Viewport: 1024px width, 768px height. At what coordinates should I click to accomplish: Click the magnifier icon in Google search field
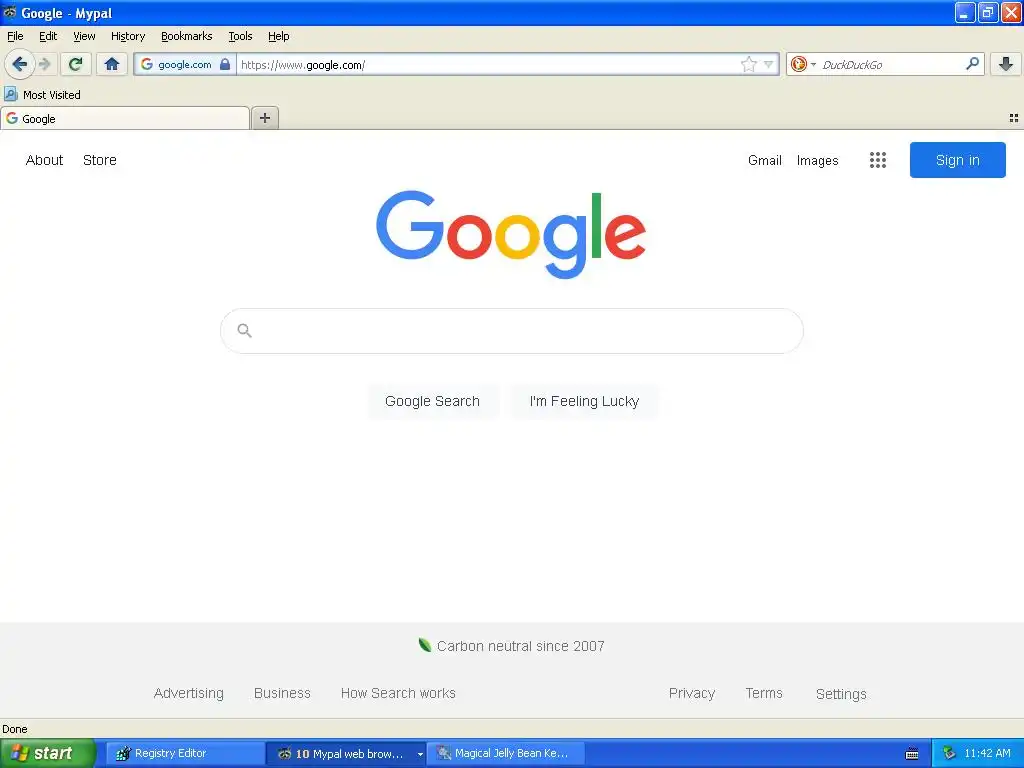click(244, 330)
